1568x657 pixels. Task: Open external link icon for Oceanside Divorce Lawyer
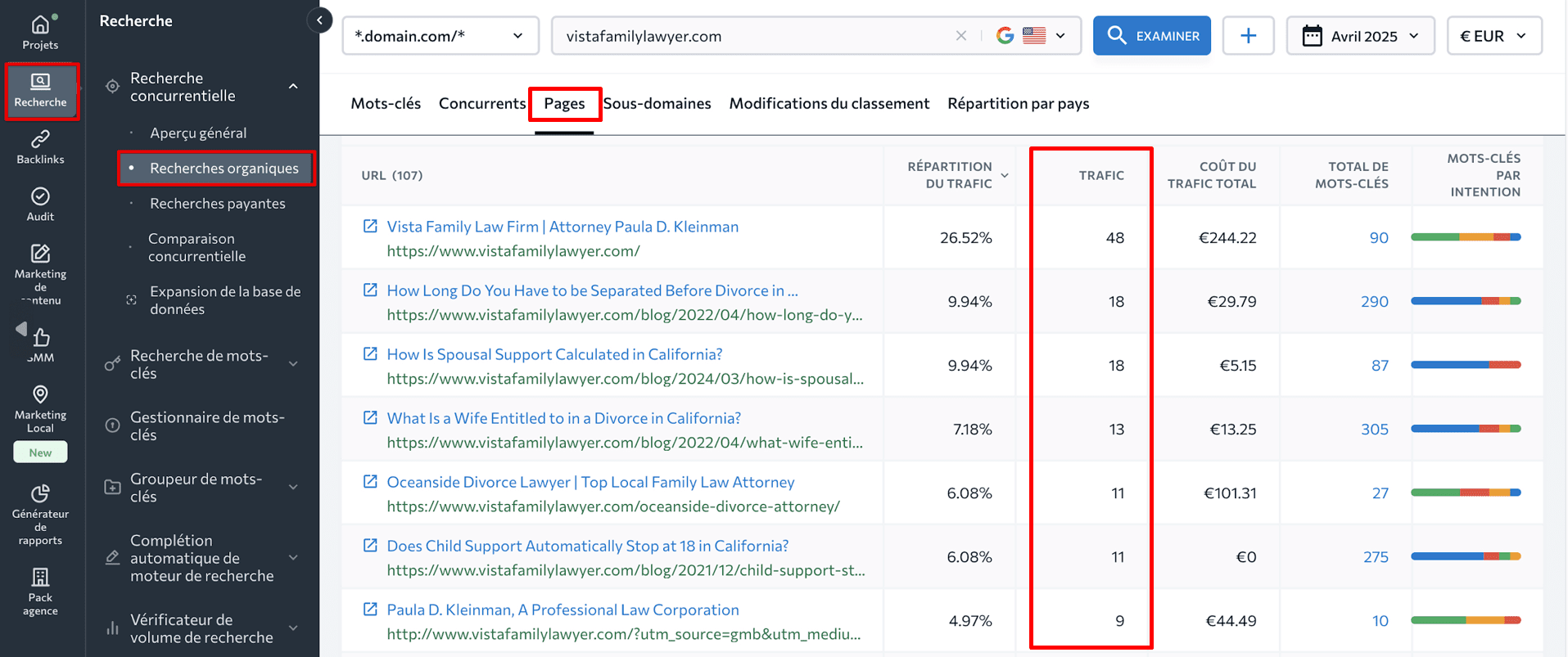pyautogui.click(x=370, y=481)
